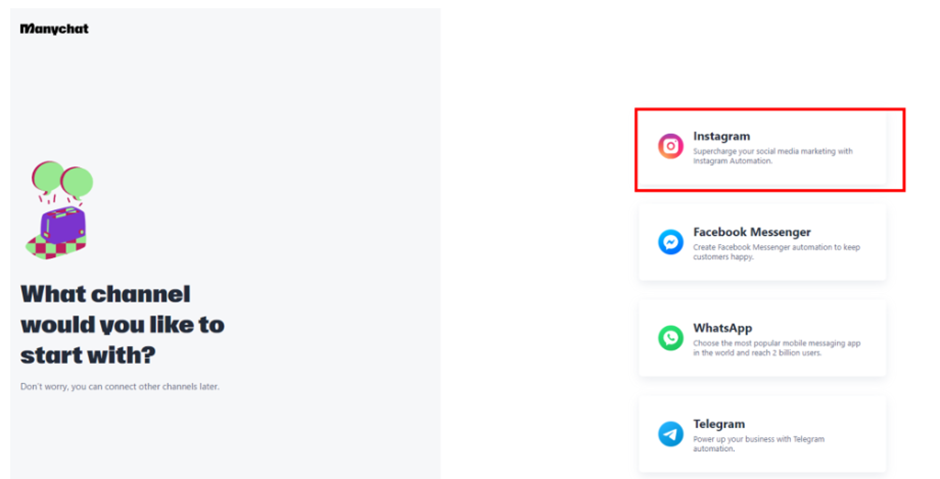This screenshot has width=940, height=479.
Task: Pick the WhatsApp channel title
Action: click(x=722, y=328)
